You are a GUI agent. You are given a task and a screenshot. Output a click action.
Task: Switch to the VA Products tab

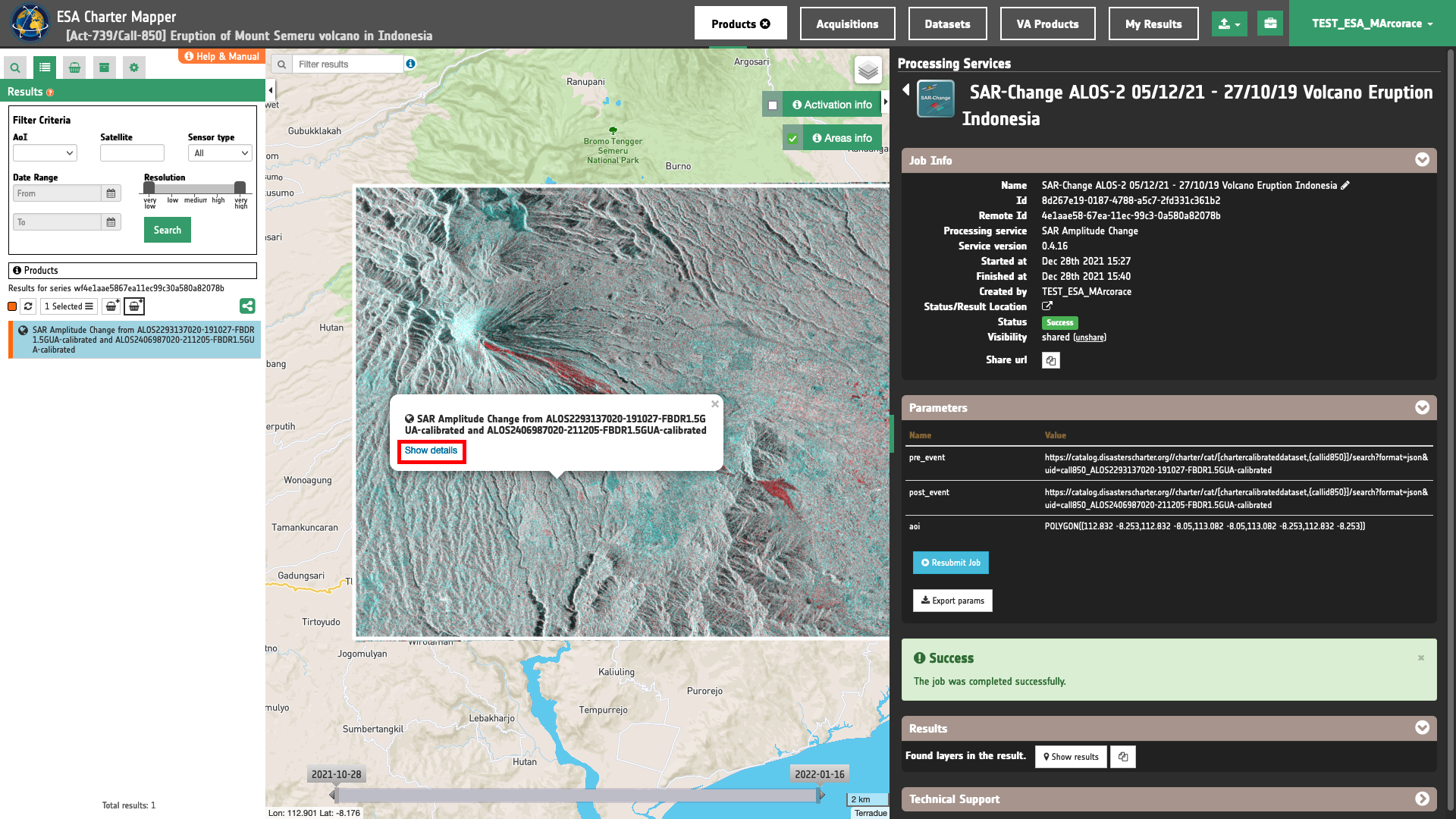[x=1047, y=24]
